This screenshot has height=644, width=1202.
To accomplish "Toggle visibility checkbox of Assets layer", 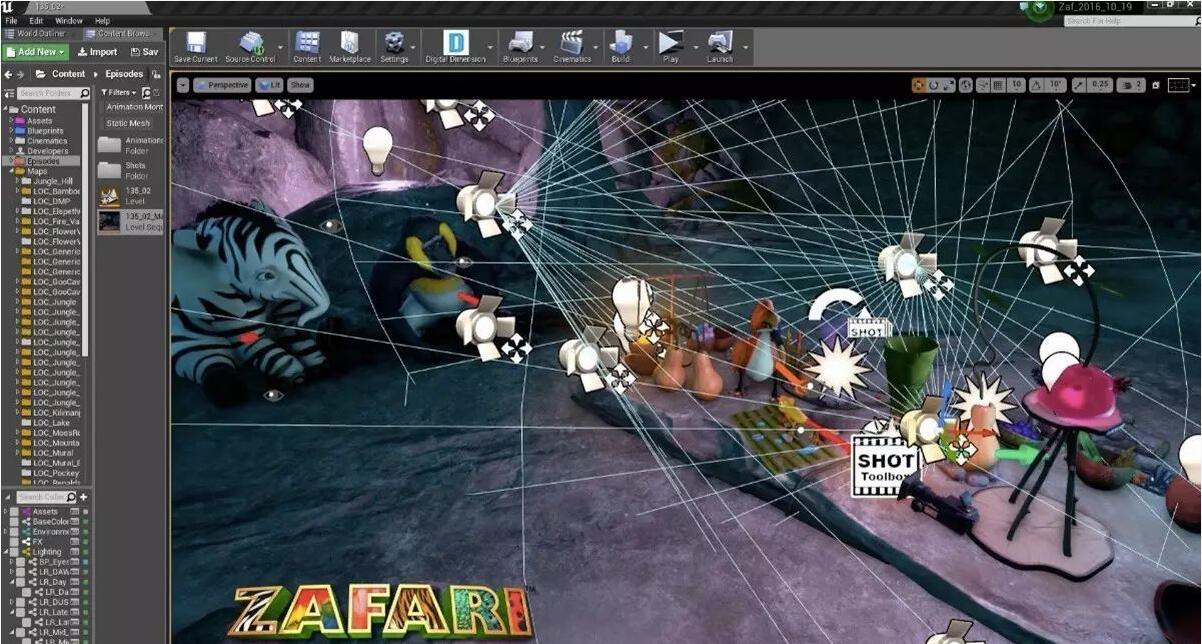I will [14, 511].
